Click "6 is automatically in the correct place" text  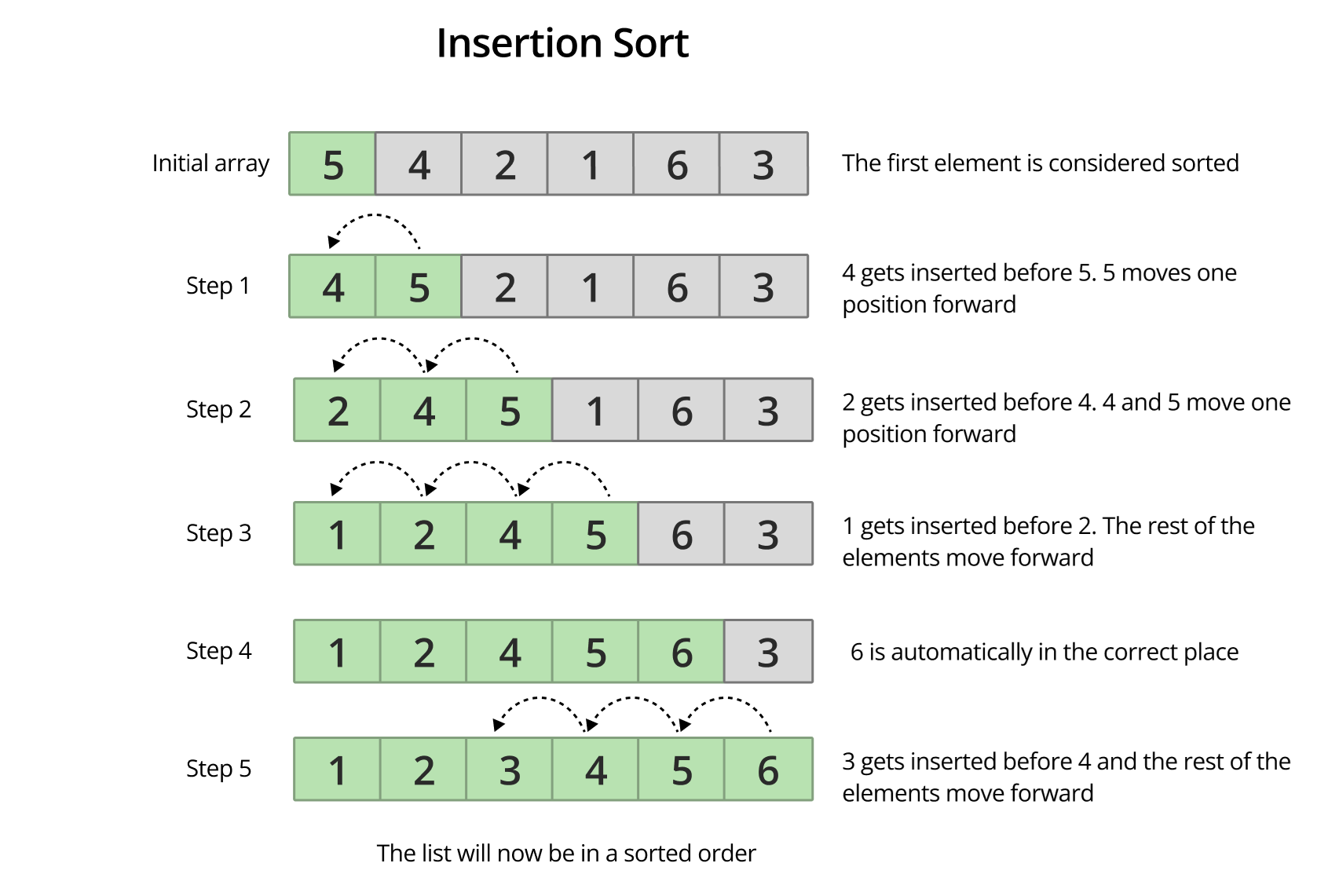(1044, 652)
